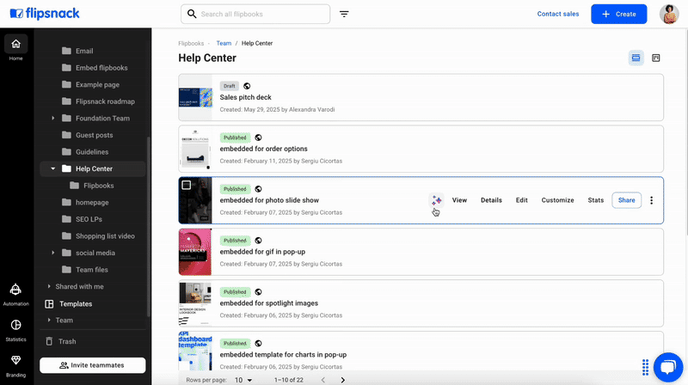Expand Shared with me section

pos(49,286)
